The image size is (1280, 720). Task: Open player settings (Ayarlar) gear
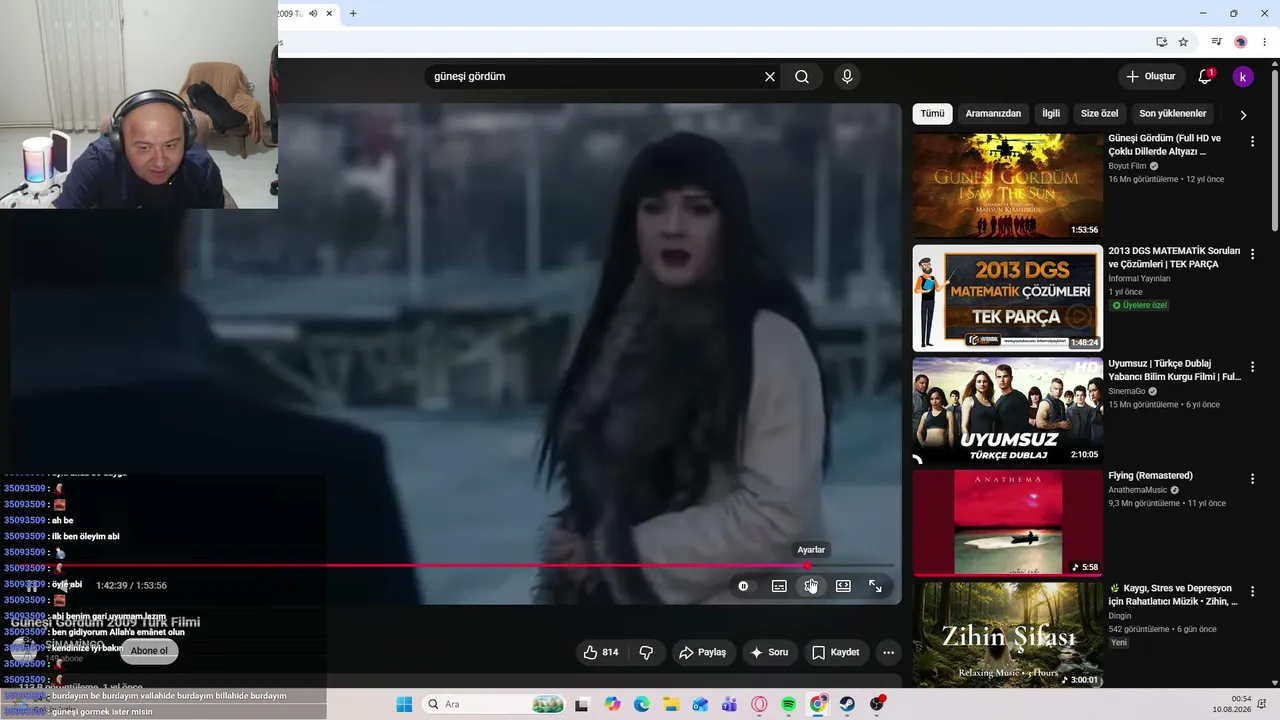[x=811, y=586]
